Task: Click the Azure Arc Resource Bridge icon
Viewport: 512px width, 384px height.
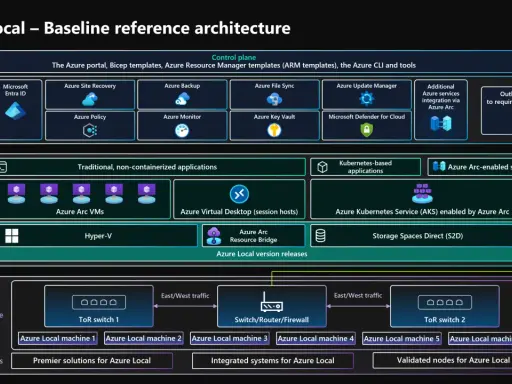Action: pos(214,236)
